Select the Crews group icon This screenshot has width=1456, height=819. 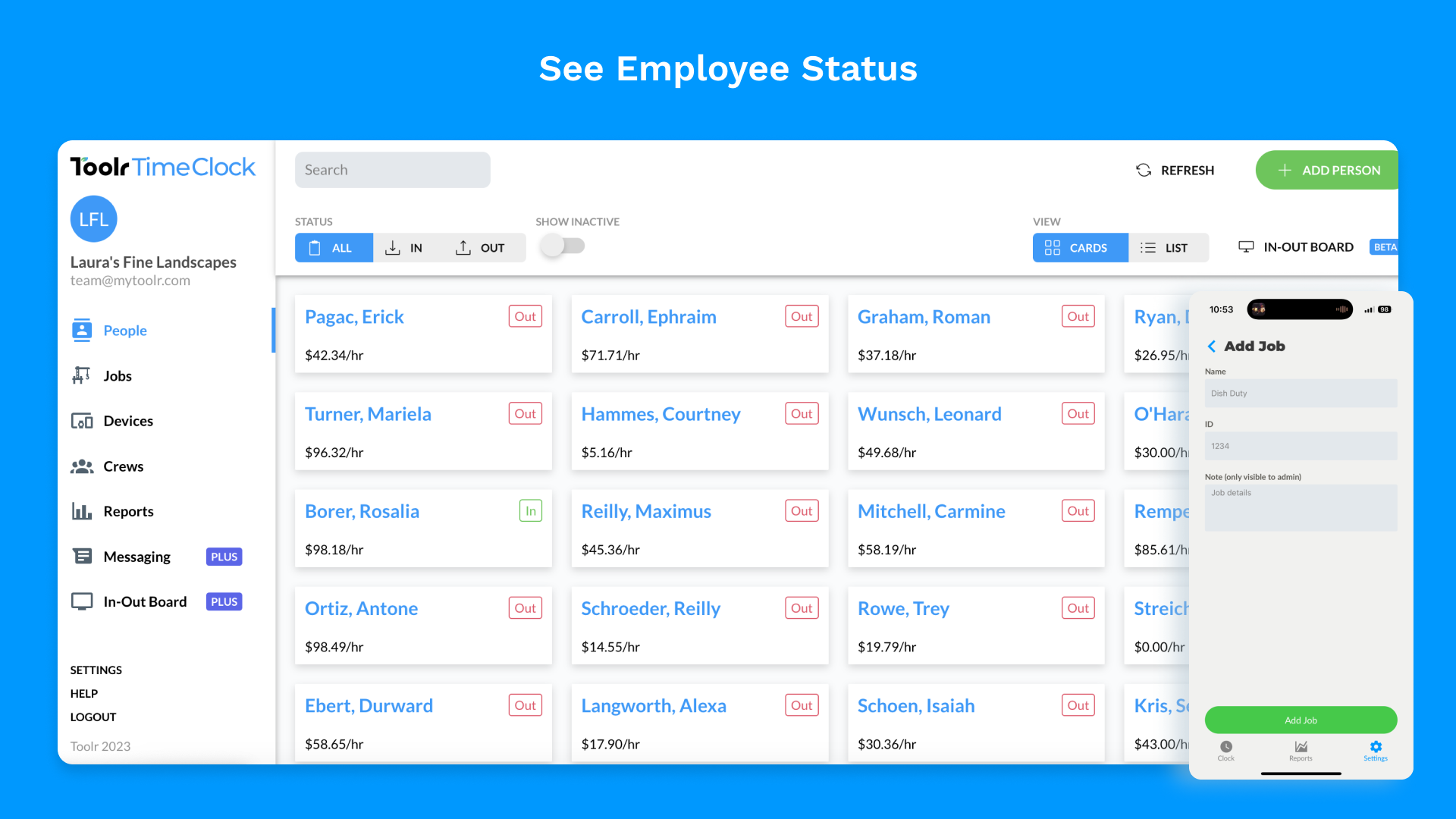82,466
